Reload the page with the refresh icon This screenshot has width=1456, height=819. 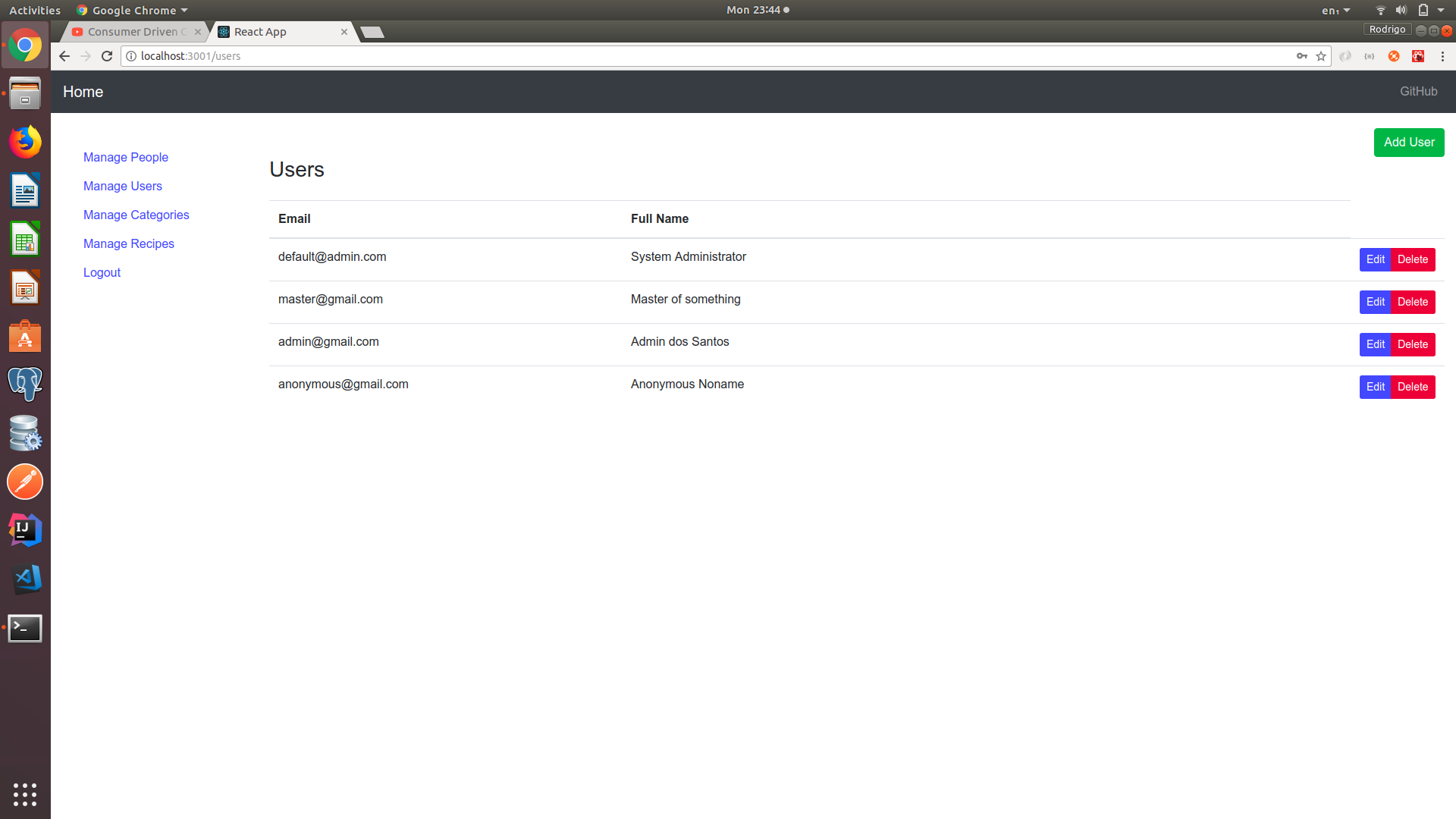[x=107, y=56]
